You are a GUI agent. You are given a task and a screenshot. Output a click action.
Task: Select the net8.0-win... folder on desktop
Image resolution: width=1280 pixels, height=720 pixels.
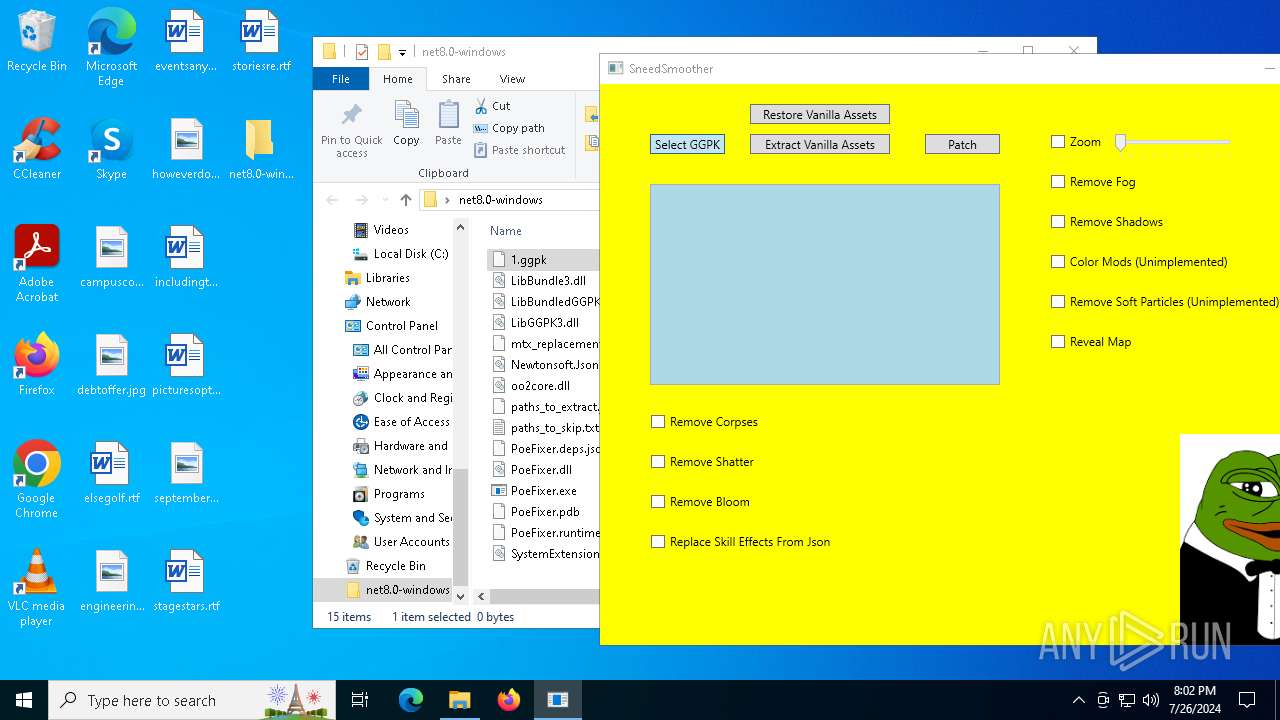pos(260,148)
